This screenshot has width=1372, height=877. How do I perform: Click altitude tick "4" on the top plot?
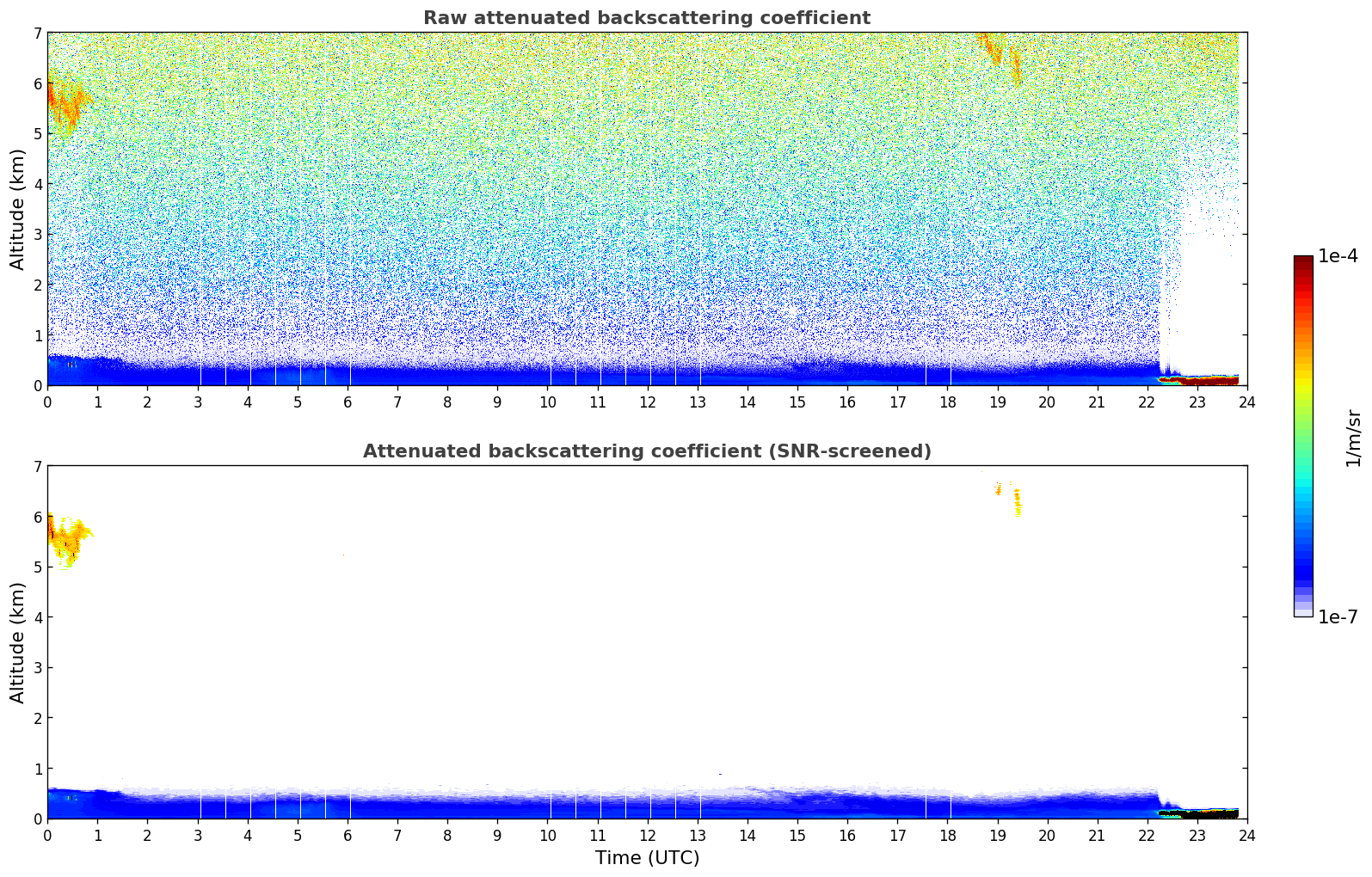click(x=37, y=184)
